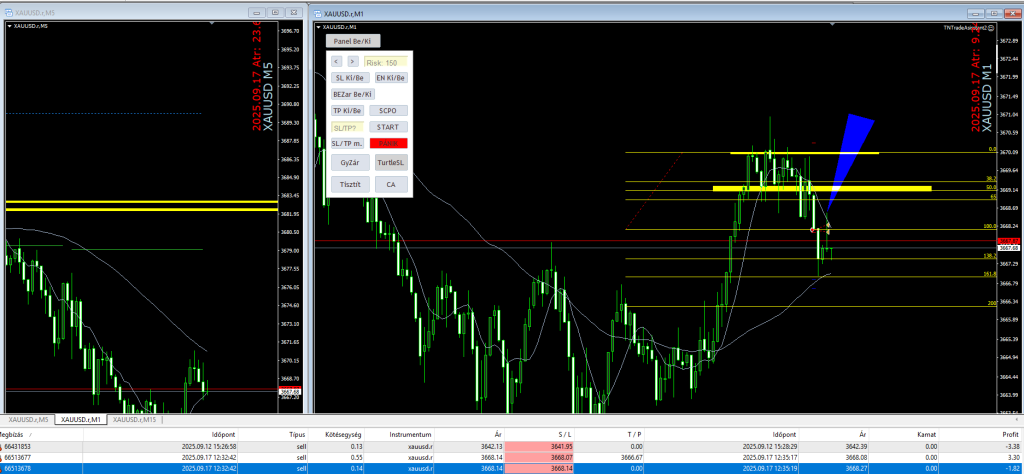This screenshot has height=474, width=1024.
Task: Toggle SL Ki/Be button
Action: (x=350, y=77)
